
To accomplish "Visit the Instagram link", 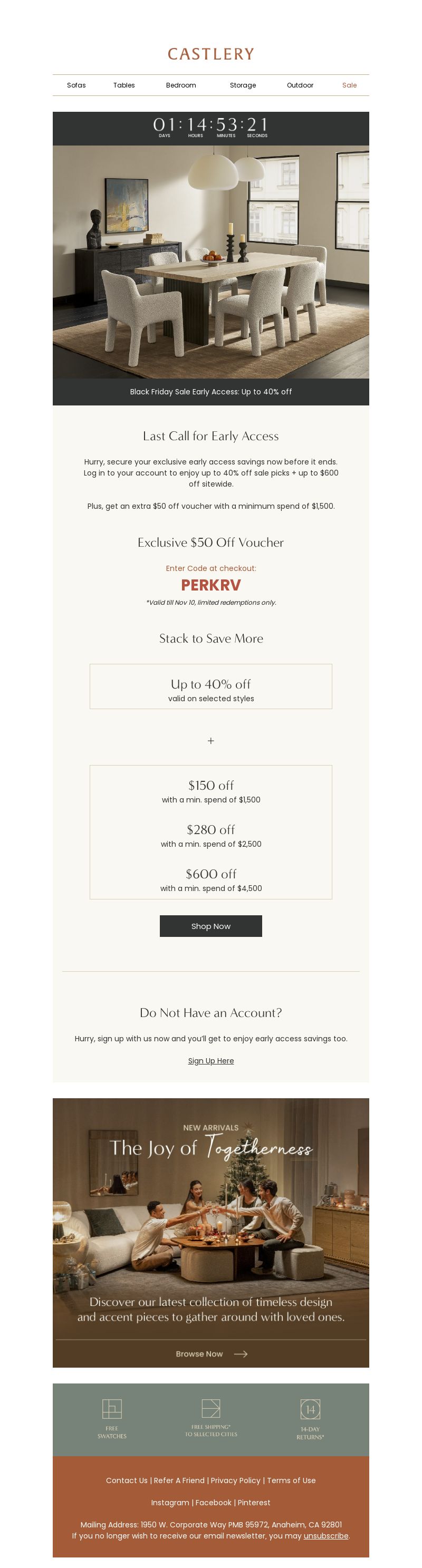I will [x=170, y=1502].
